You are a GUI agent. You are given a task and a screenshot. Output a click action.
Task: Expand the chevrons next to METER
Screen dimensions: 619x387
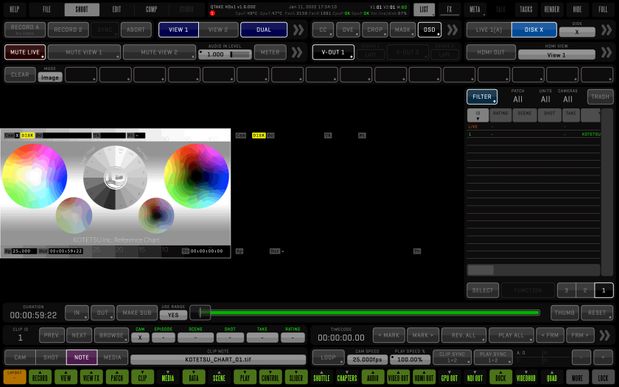coord(296,52)
